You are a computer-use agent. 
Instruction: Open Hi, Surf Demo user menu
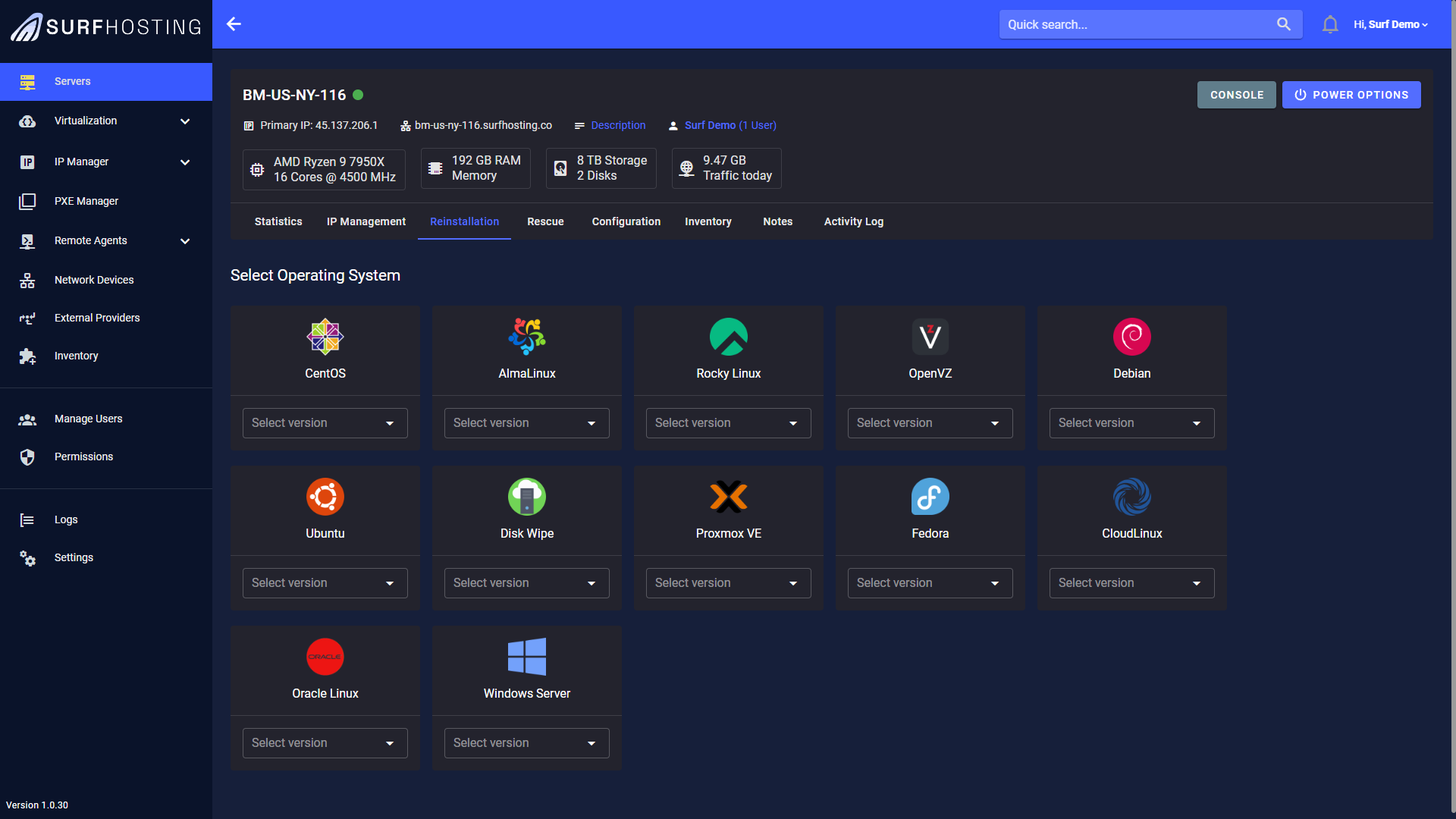[1391, 24]
